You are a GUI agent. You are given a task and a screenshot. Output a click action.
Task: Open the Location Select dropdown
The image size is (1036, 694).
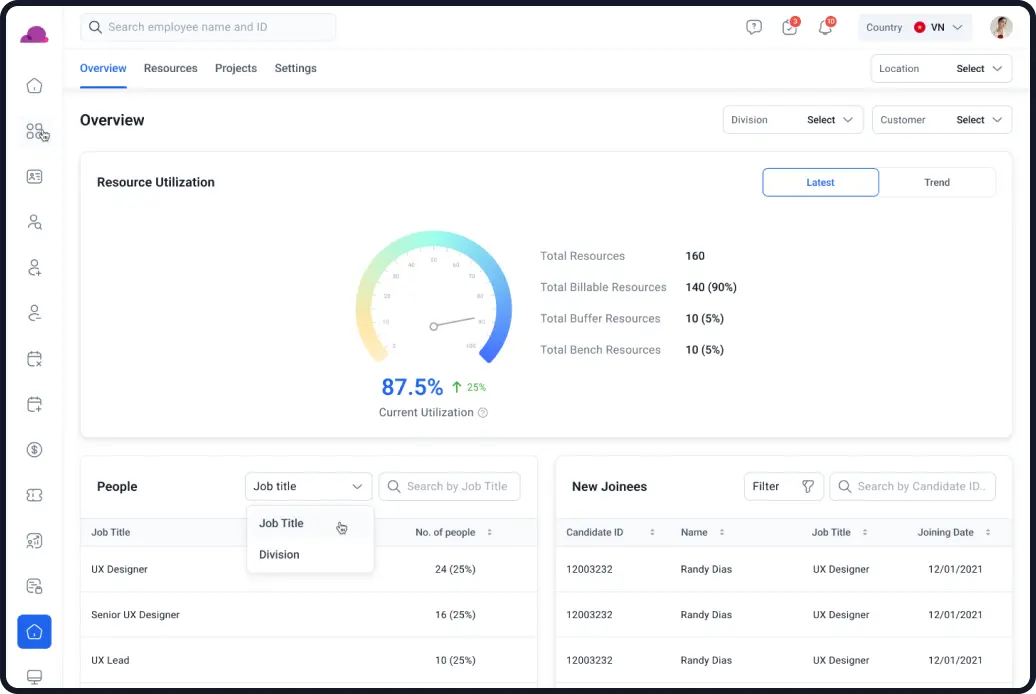[x=941, y=69]
